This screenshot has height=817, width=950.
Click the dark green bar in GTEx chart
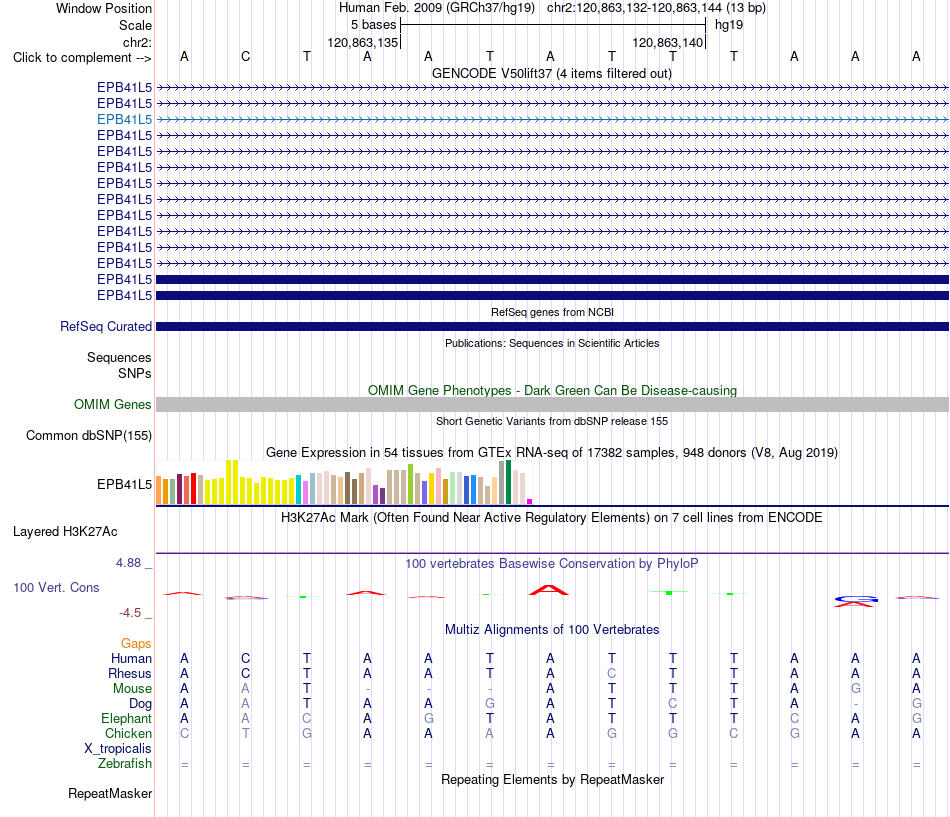(x=509, y=482)
